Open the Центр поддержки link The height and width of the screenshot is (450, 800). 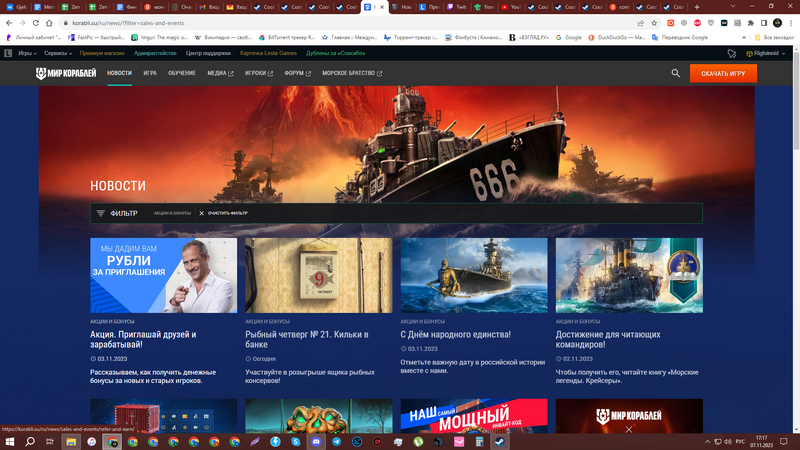(x=208, y=53)
